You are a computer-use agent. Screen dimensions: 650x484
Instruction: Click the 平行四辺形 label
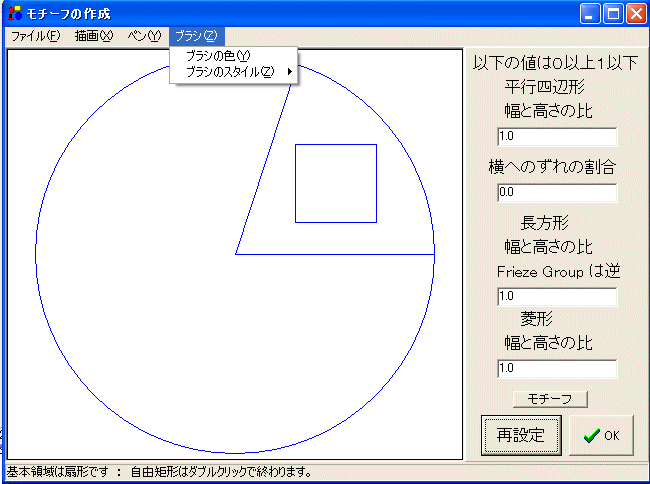pyautogui.click(x=544, y=87)
